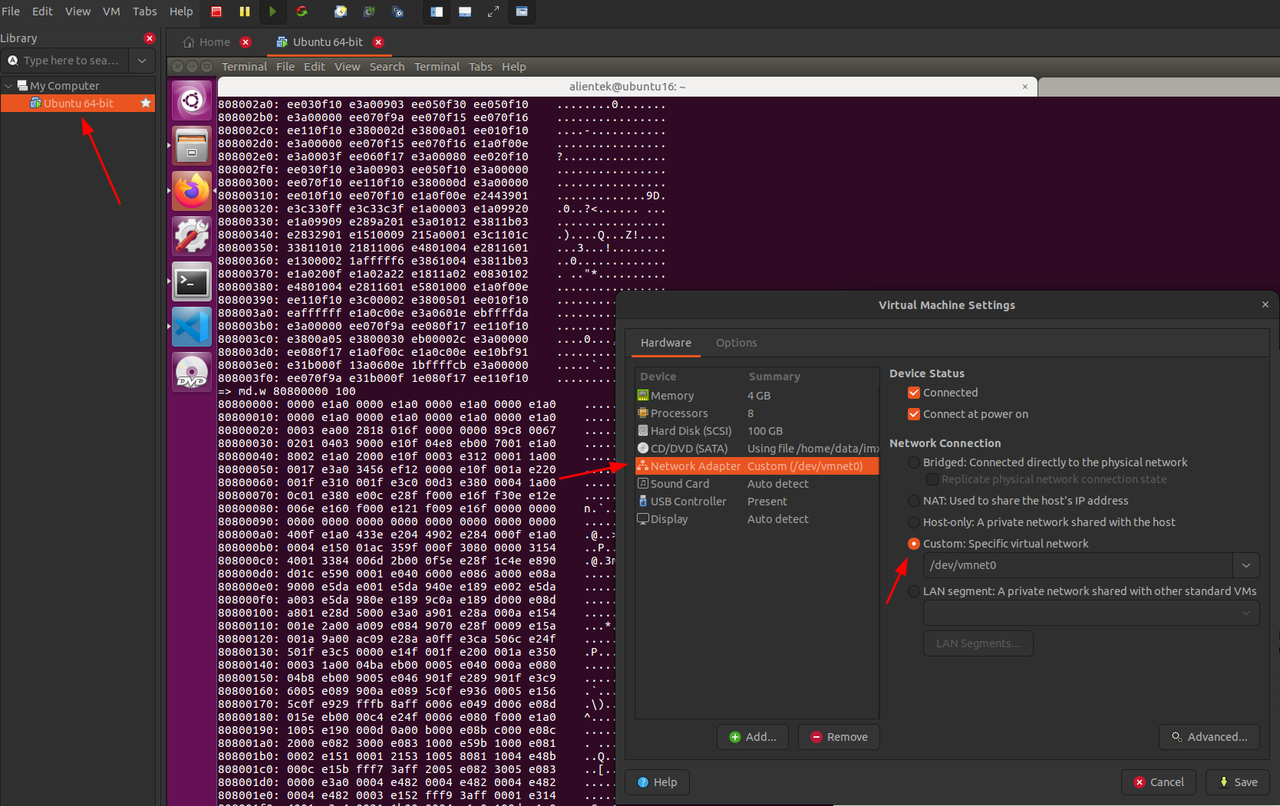The image size is (1280, 806).
Task: Close the Library panel with the red X
Action: [x=150, y=38]
